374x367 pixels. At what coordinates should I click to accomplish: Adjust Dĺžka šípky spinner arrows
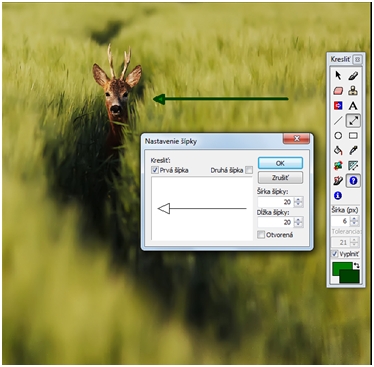[299, 222]
